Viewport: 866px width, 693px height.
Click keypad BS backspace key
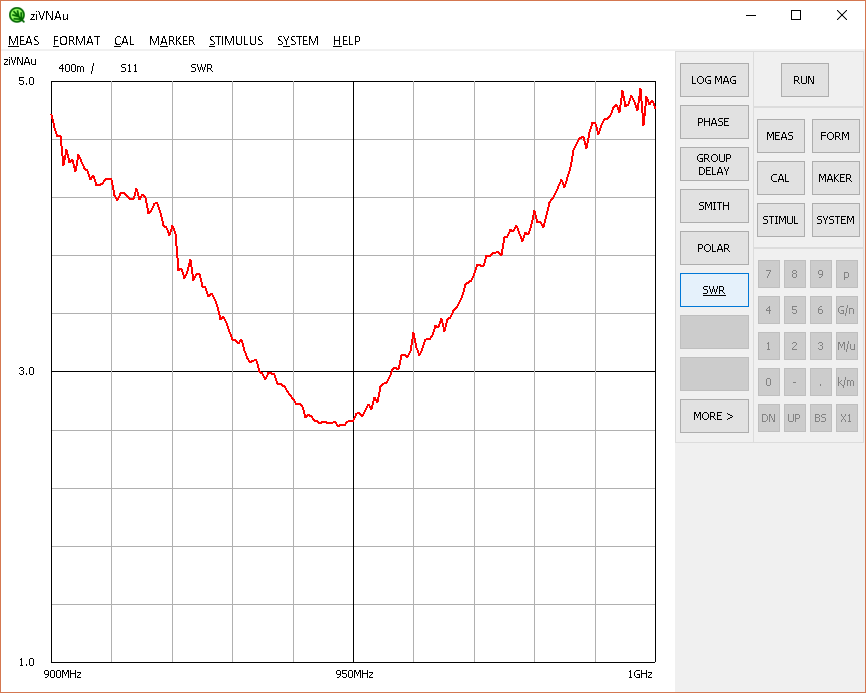820,418
